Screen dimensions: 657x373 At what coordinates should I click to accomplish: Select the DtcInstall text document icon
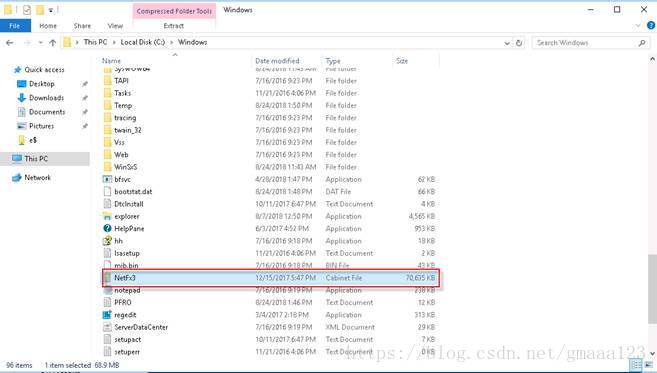point(108,204)
